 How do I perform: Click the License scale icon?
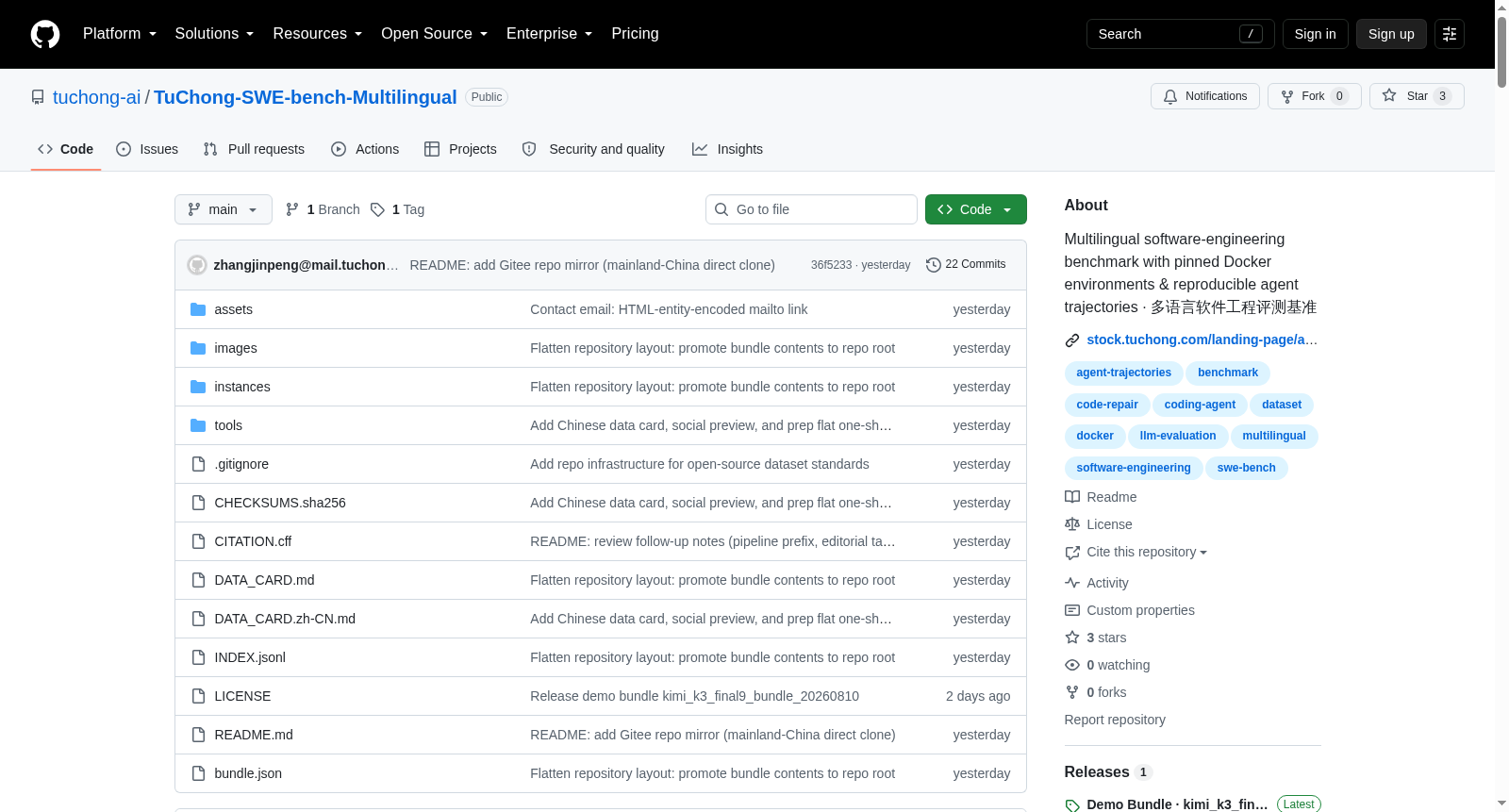pos(1072,524)
